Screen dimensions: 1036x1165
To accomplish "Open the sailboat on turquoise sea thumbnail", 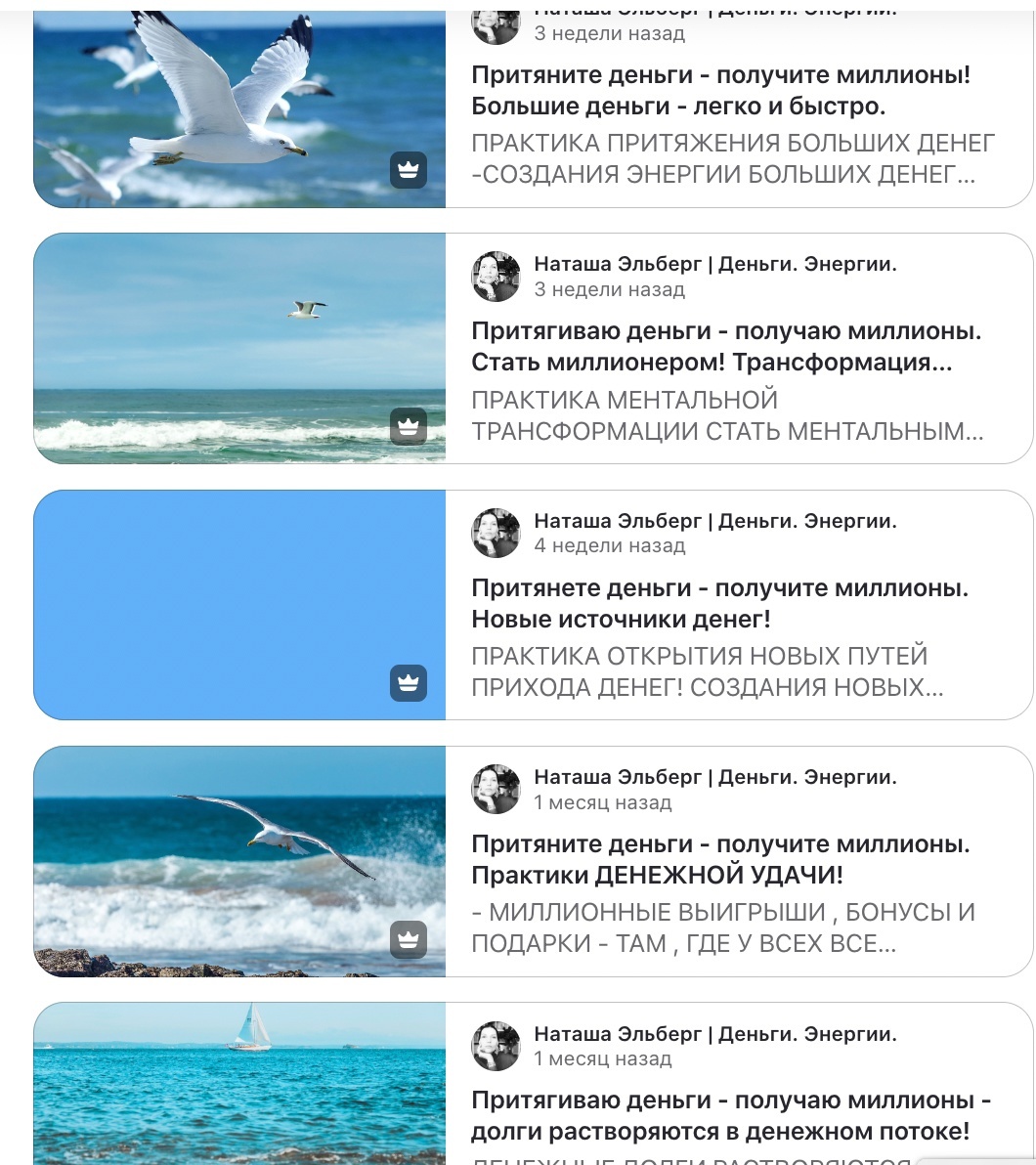I will click(x=239, y=1083).
